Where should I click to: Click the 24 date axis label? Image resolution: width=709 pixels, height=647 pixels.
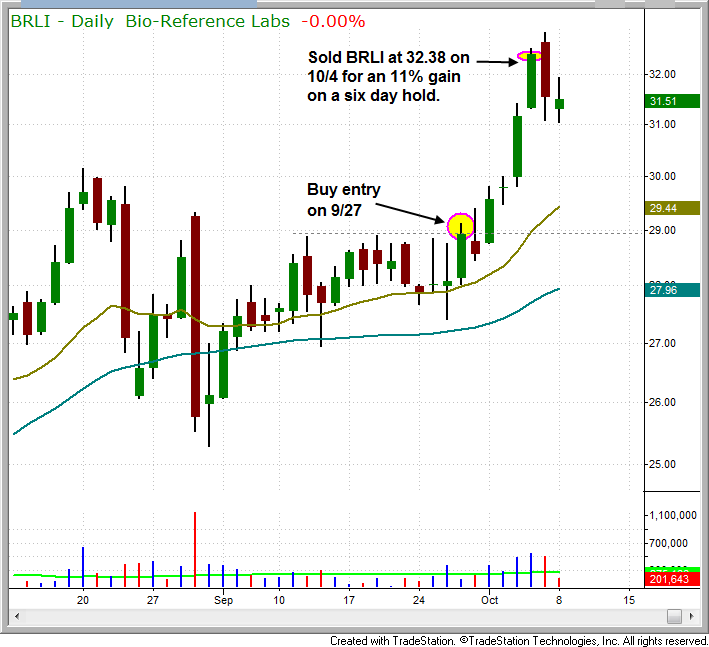(419, 600)
